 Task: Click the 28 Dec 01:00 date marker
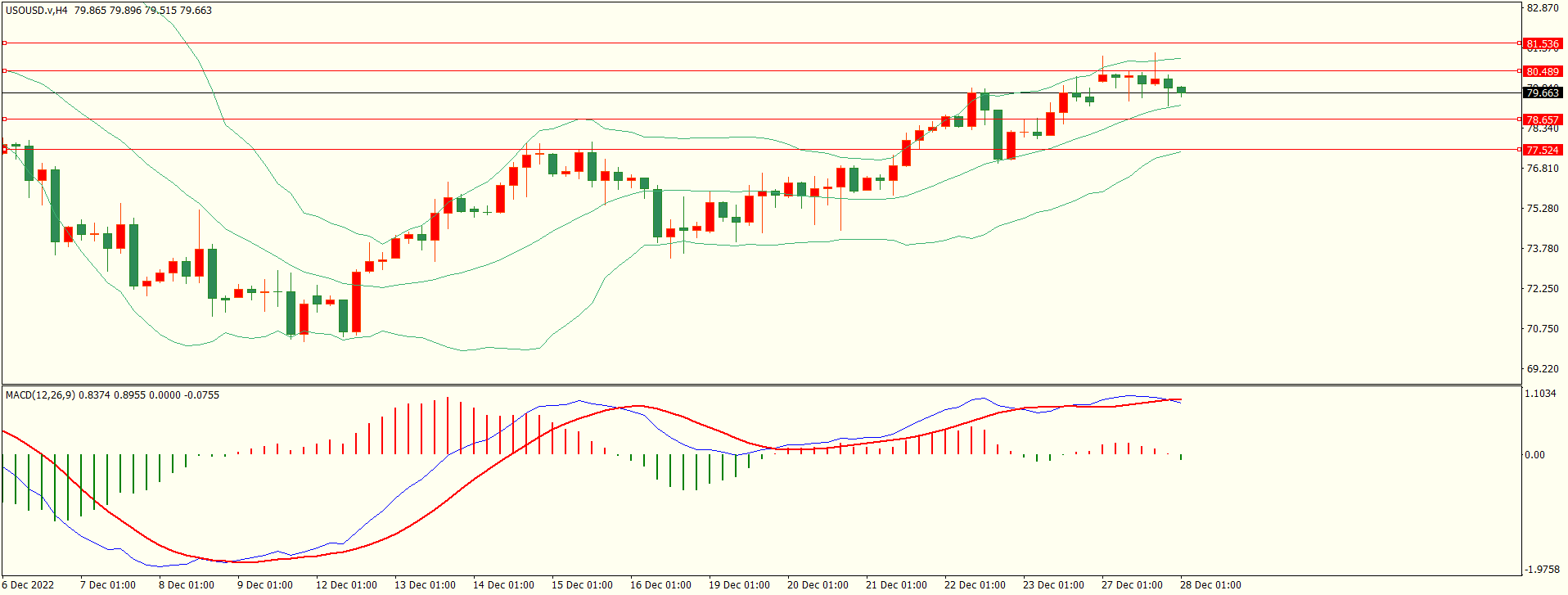point(1210,585)
